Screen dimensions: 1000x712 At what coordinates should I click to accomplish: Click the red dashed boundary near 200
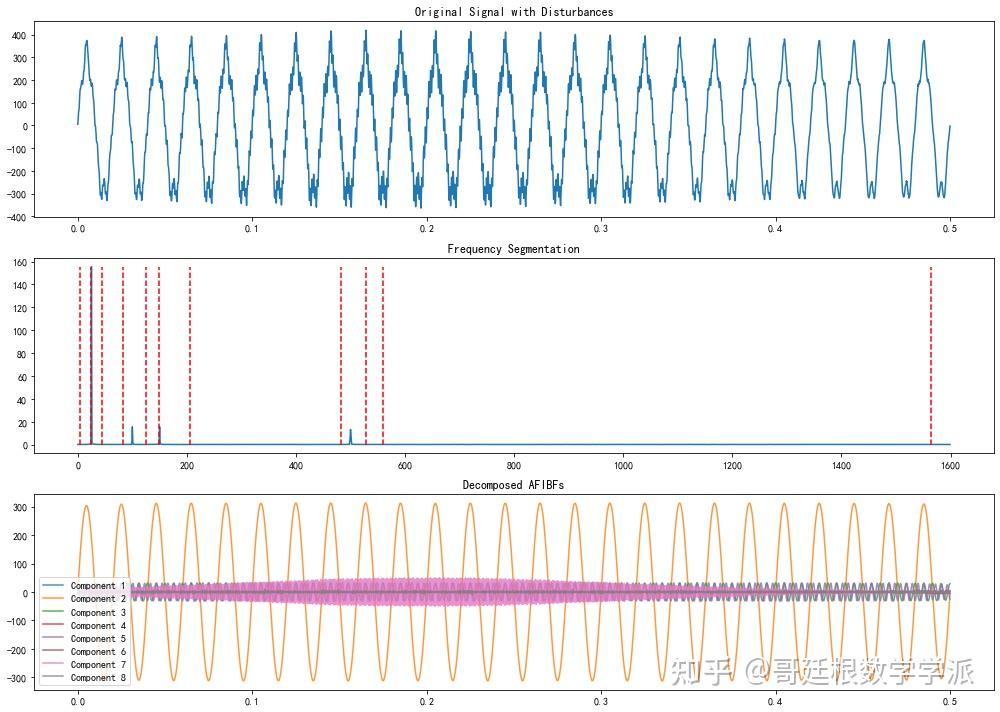189,355
